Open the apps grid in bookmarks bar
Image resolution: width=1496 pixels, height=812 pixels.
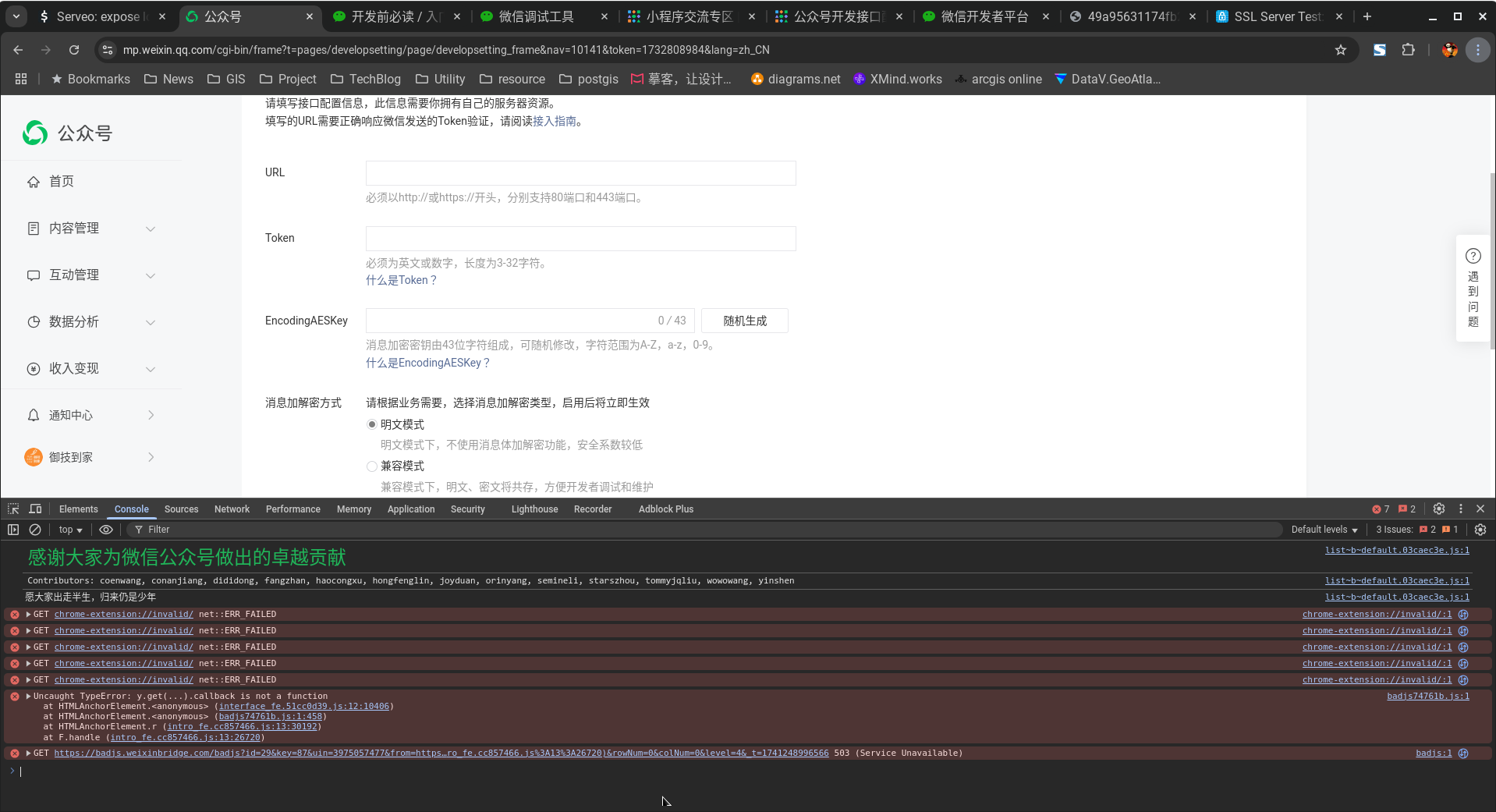coord(21,79)
